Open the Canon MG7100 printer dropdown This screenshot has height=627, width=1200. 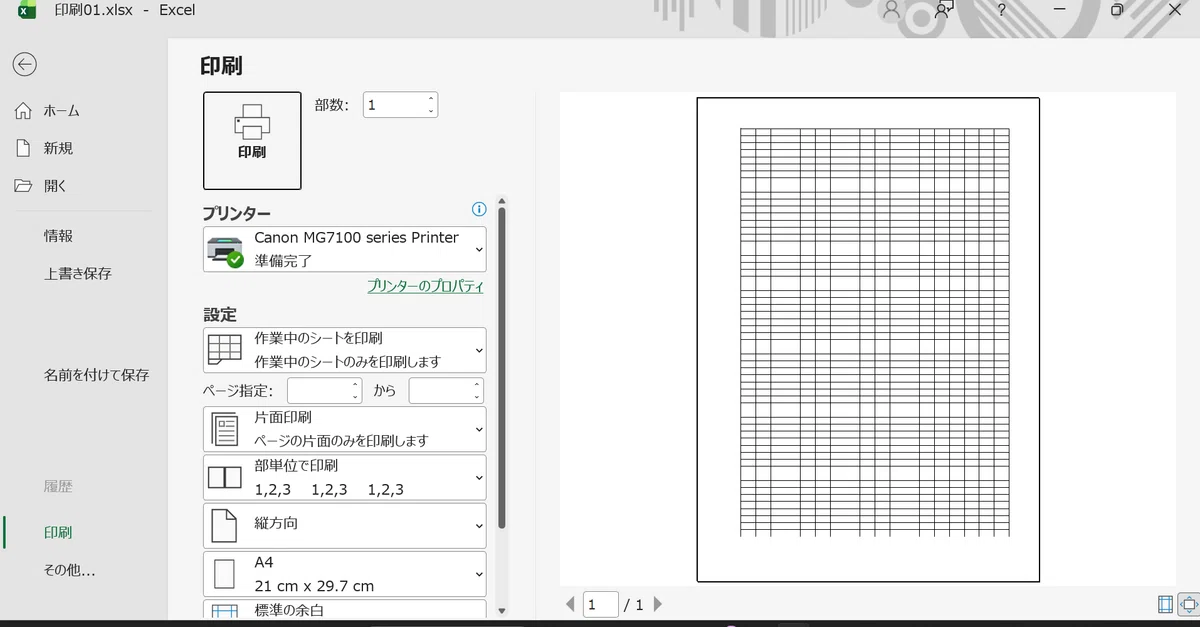tap(345, 249)
